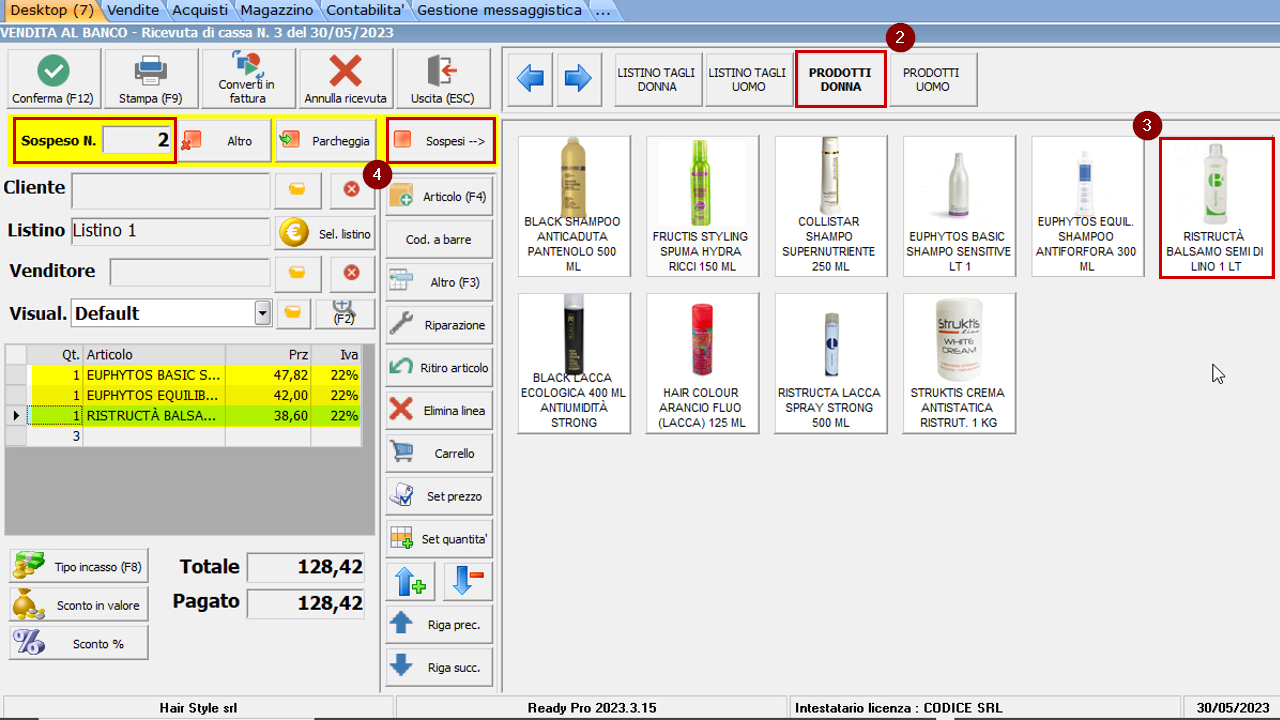This screenshot has height=720, width=1280.
Task: Expand the Visual. Default dropdown
Action: (x=262, y=313)
